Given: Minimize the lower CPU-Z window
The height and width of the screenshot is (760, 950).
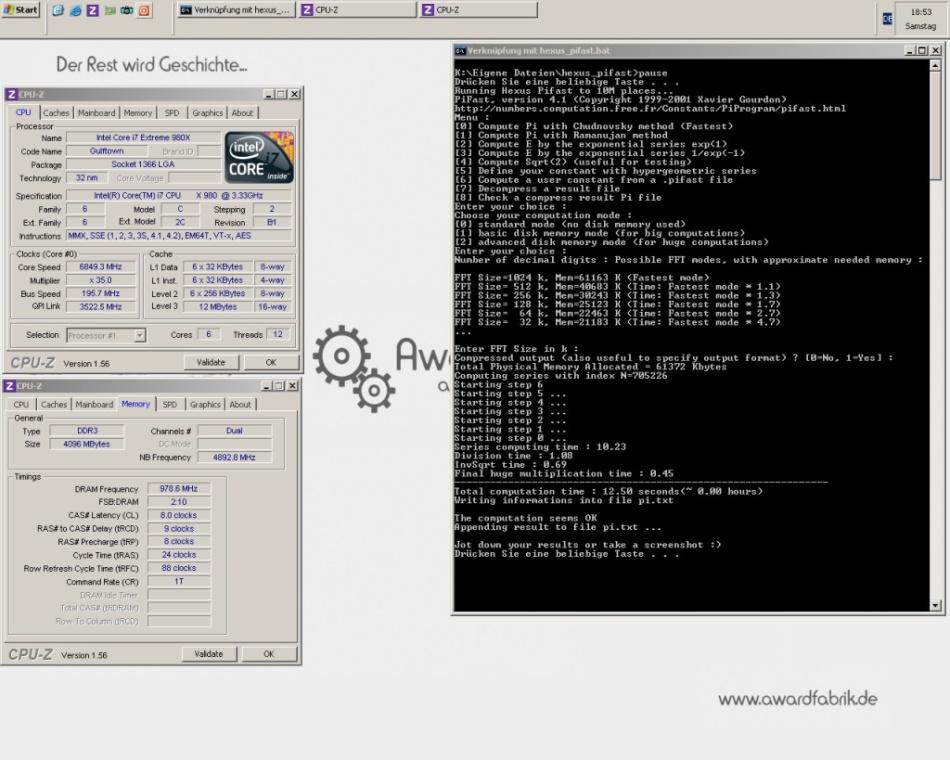Looking at the screenshot, I should (x=267, y=386).
